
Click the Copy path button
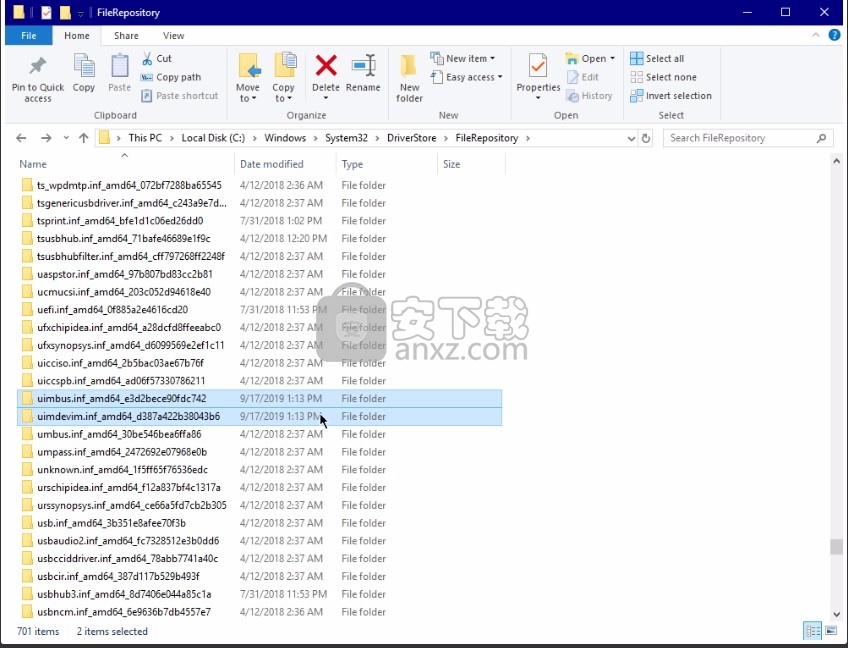pyautogui.click(x=171, y=77)
